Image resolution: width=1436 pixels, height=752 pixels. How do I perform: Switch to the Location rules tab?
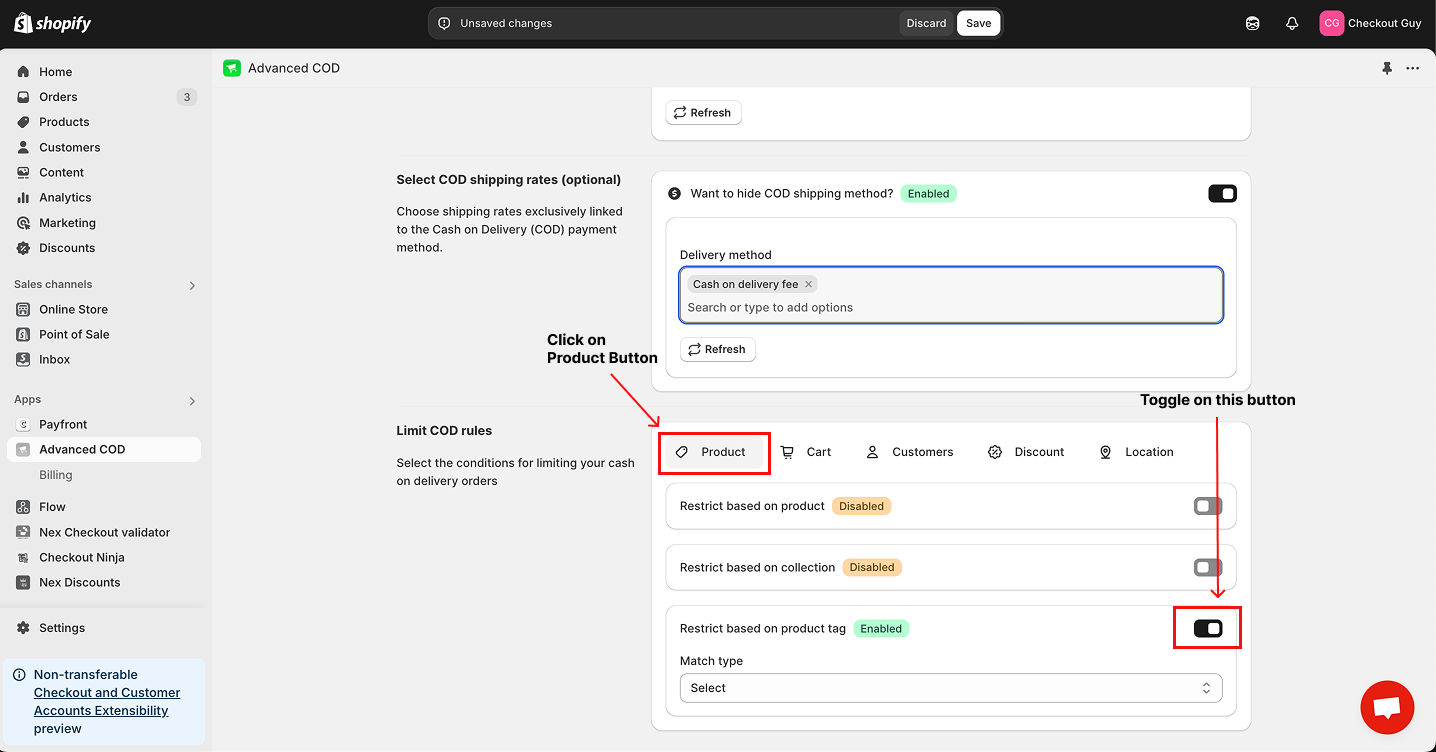1136,452
